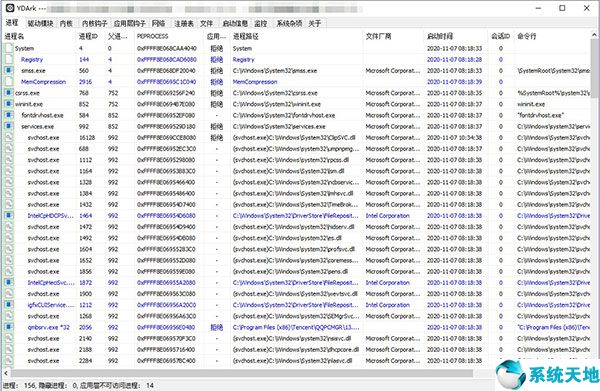The image size is (600, 391).
Task: Switch to the 关于 tab
Action: (x=315, y=23)
